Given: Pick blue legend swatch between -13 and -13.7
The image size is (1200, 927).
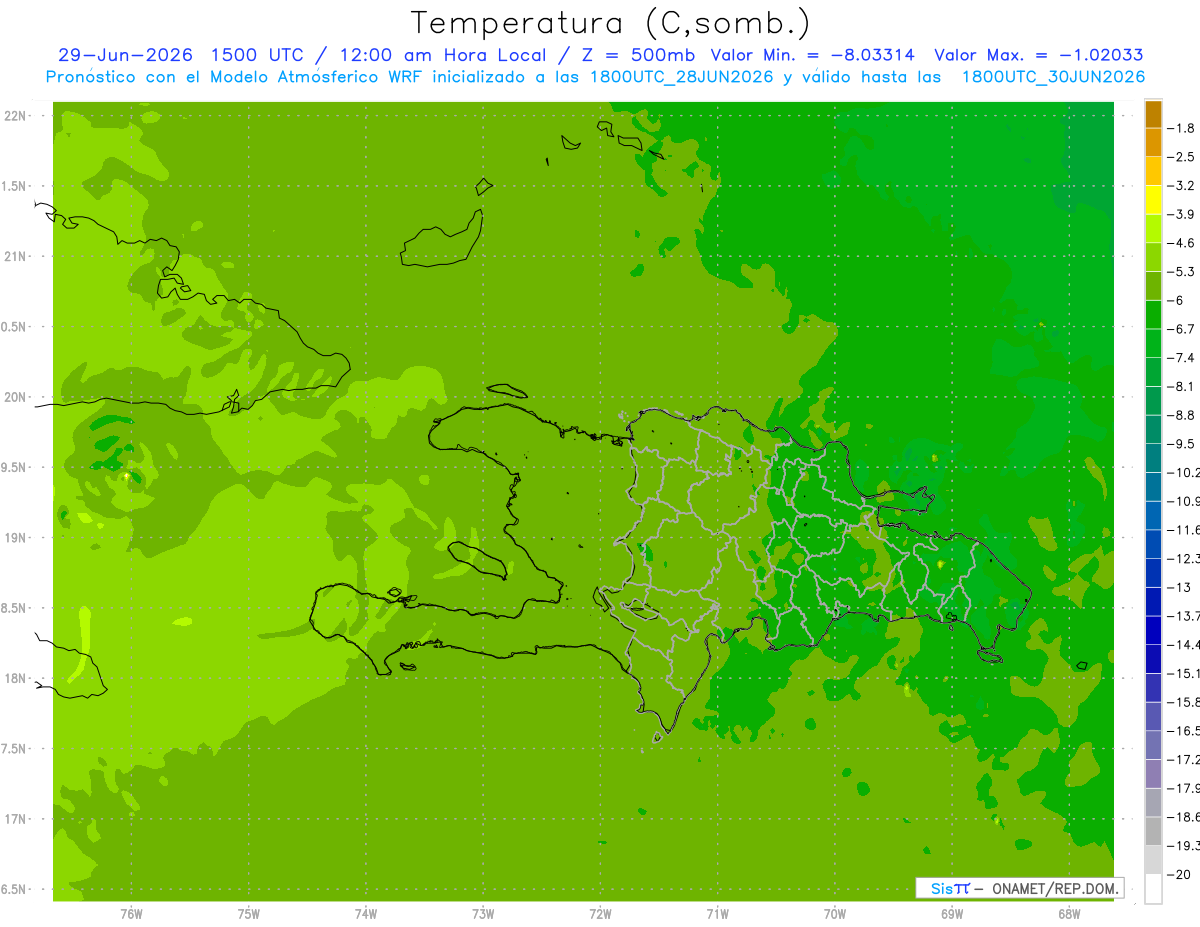Looking at the screenshot, I should click(x=1153, y=602).
